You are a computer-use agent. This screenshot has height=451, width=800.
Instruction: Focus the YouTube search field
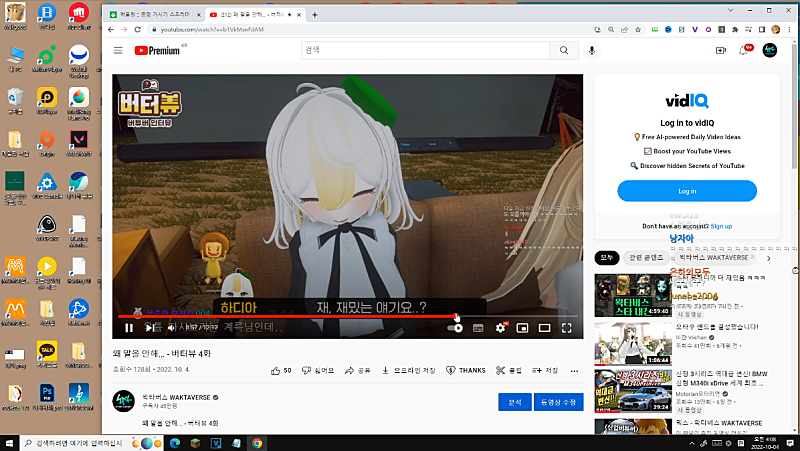[426, 51]
